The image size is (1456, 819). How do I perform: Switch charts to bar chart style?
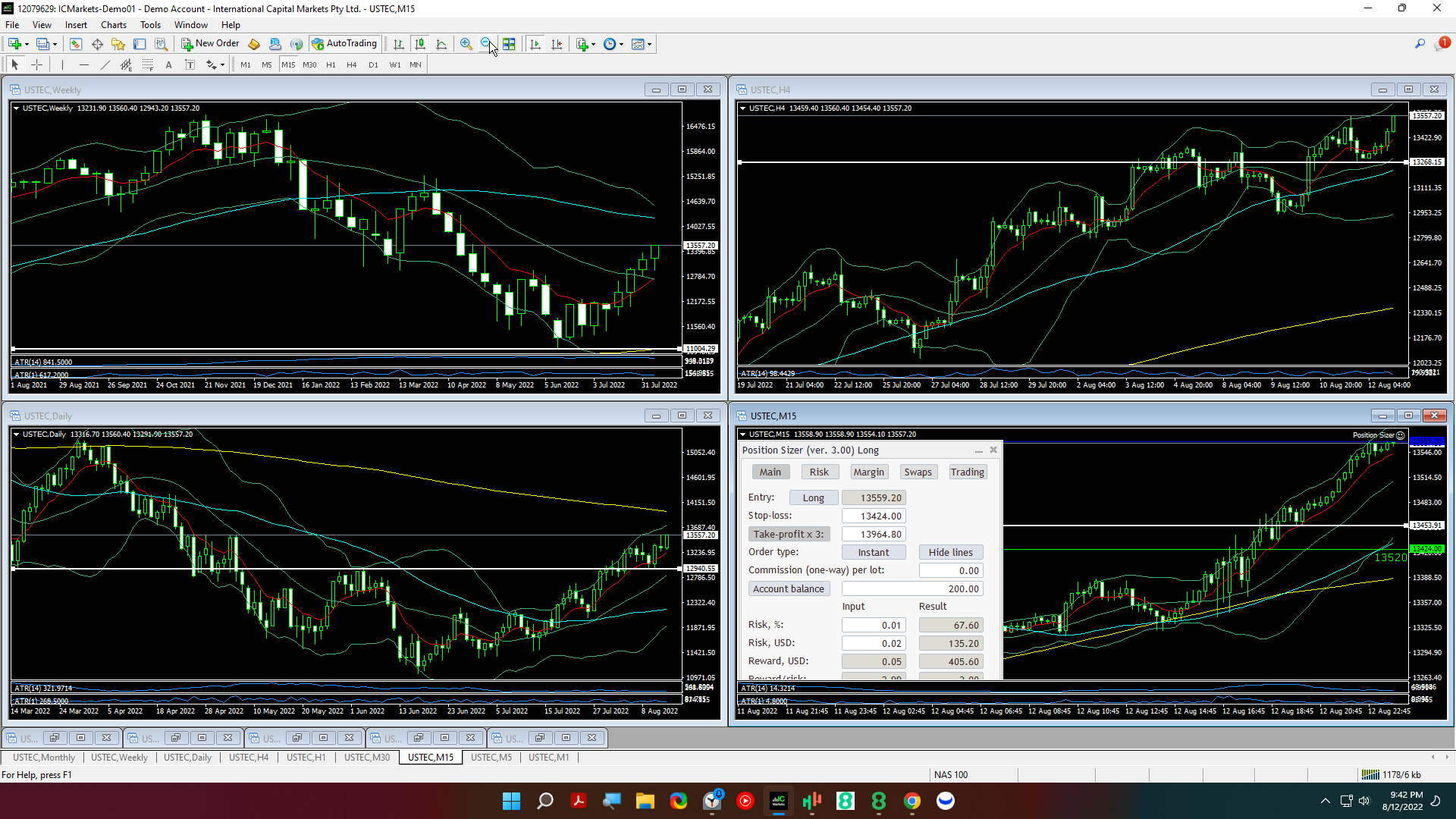pos(398,44)
